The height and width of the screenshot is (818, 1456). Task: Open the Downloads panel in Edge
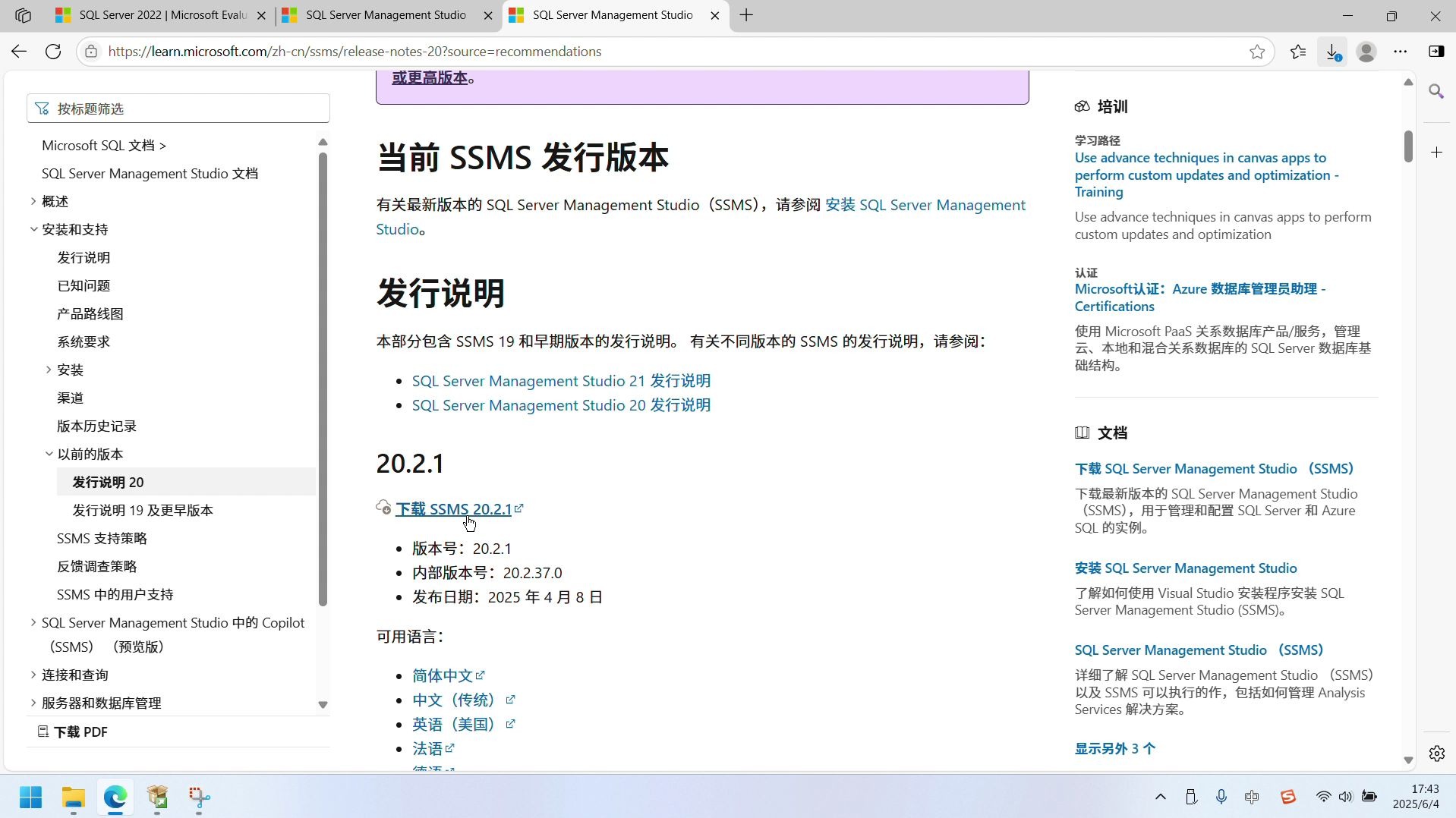(x=1333, y=51)
